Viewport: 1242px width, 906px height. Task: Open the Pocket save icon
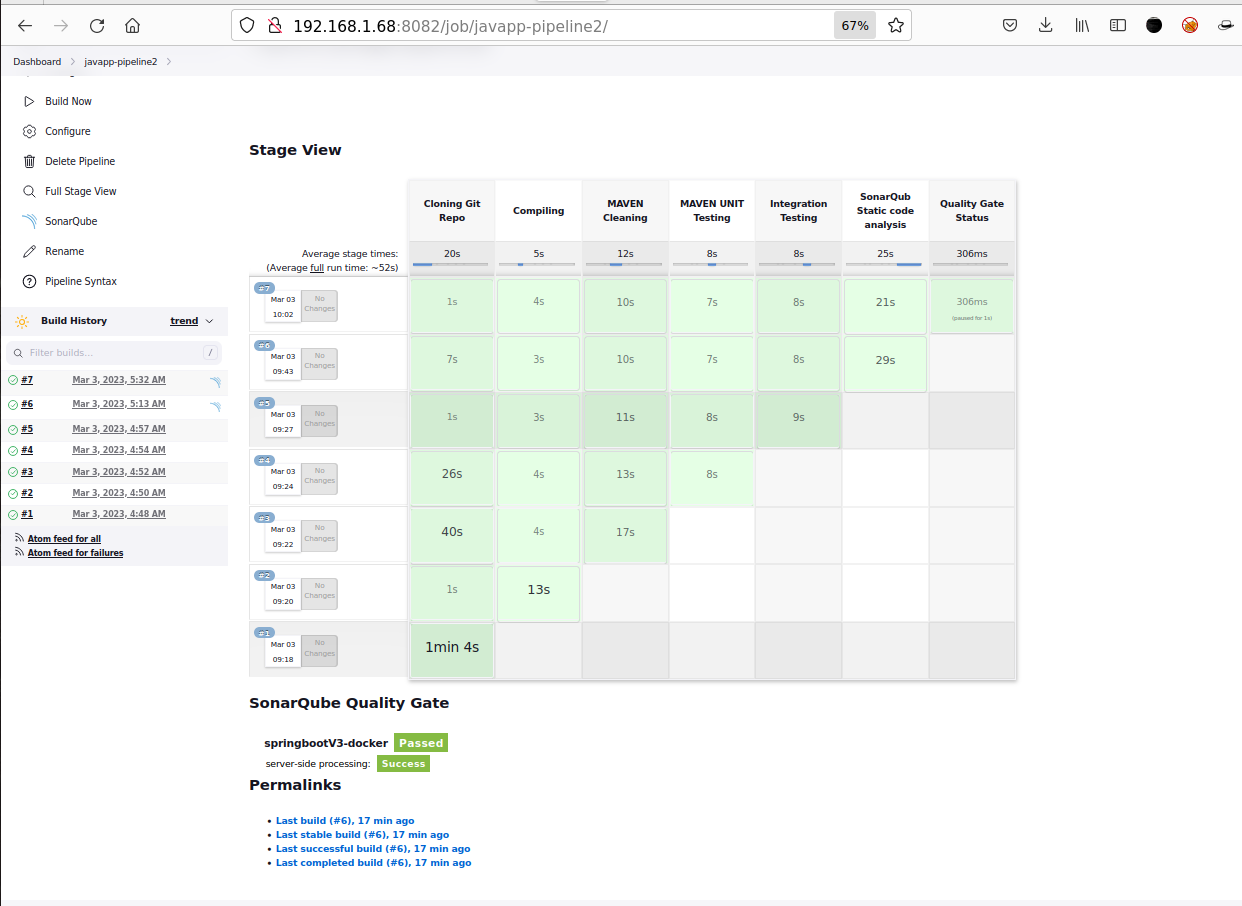[1010, 26]
